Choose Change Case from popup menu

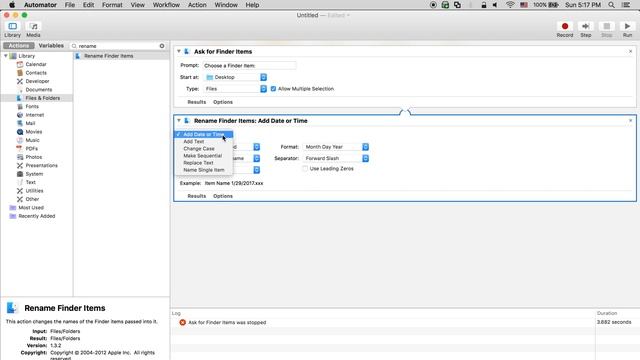point(199,149)
